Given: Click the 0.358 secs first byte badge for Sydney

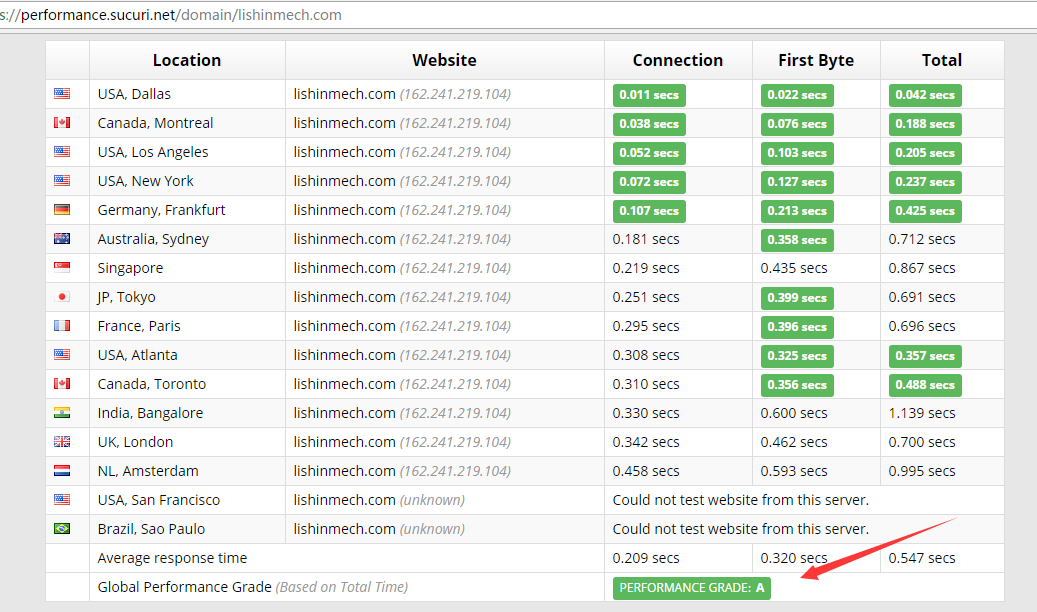Looking at the screenshot, I should pos(797,240).
